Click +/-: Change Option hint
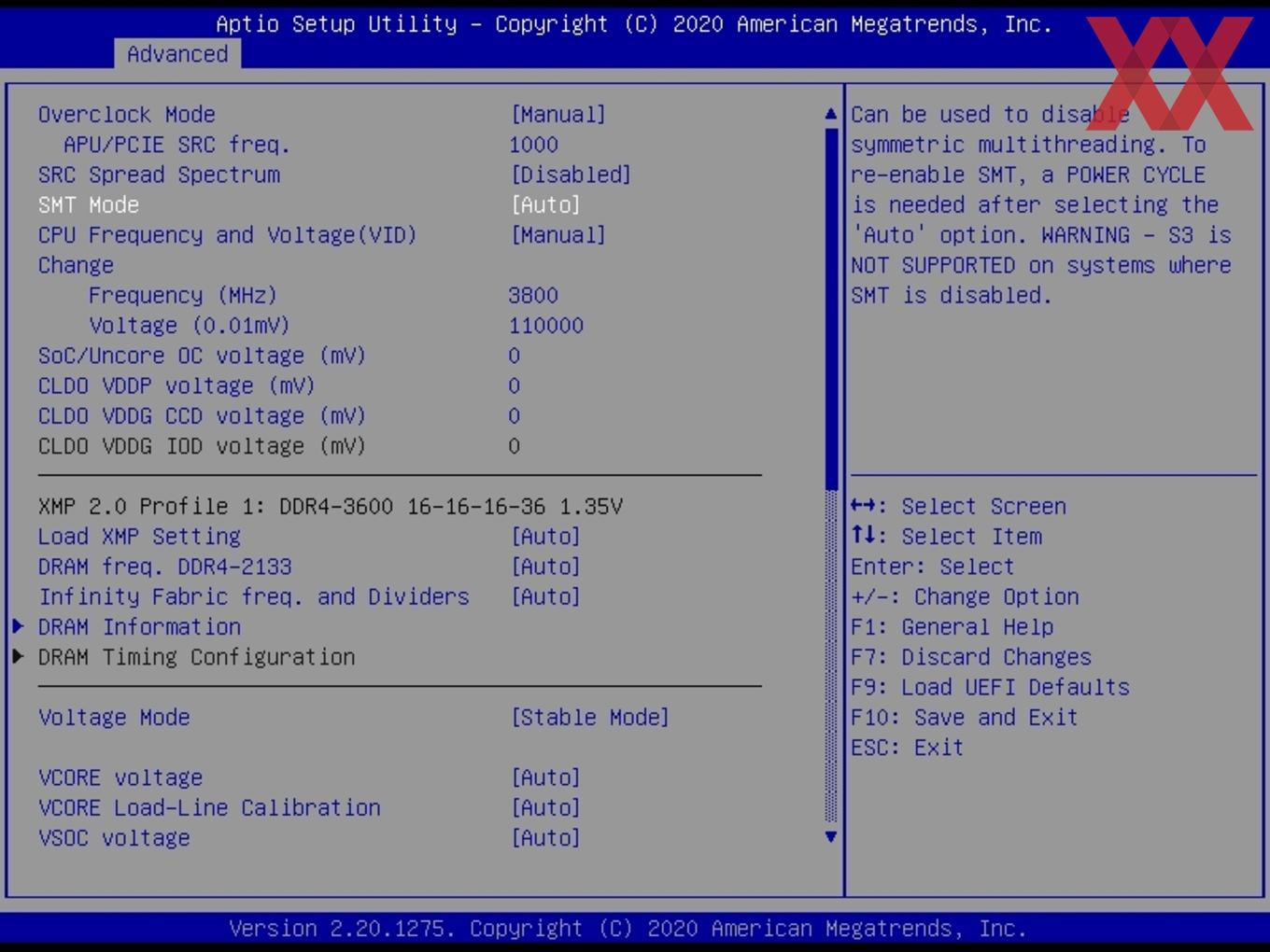Image resolution: width=1270 pixels, height=952 pixels. tap(965, 597)
